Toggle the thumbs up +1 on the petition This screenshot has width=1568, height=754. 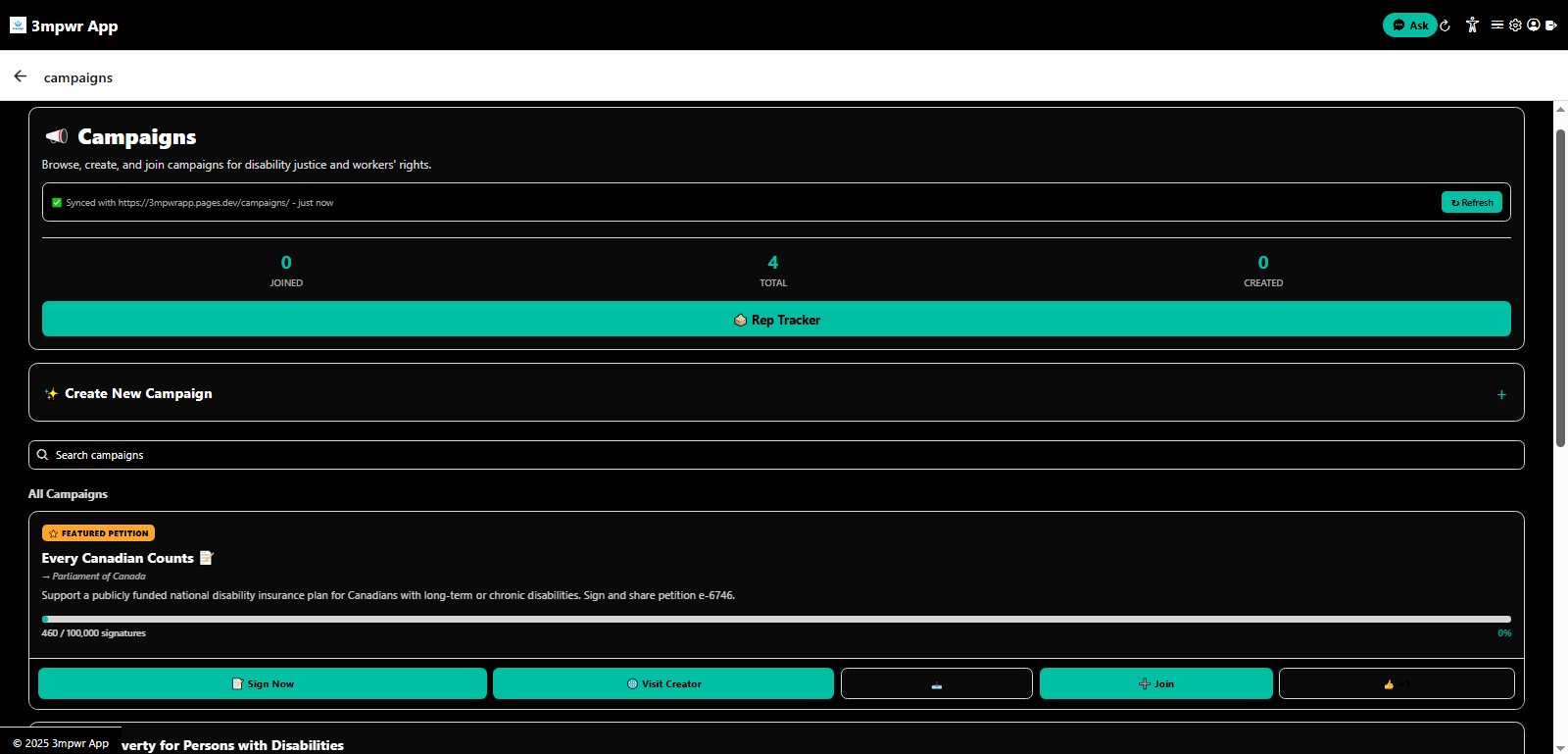click(x=1396, y=683)
